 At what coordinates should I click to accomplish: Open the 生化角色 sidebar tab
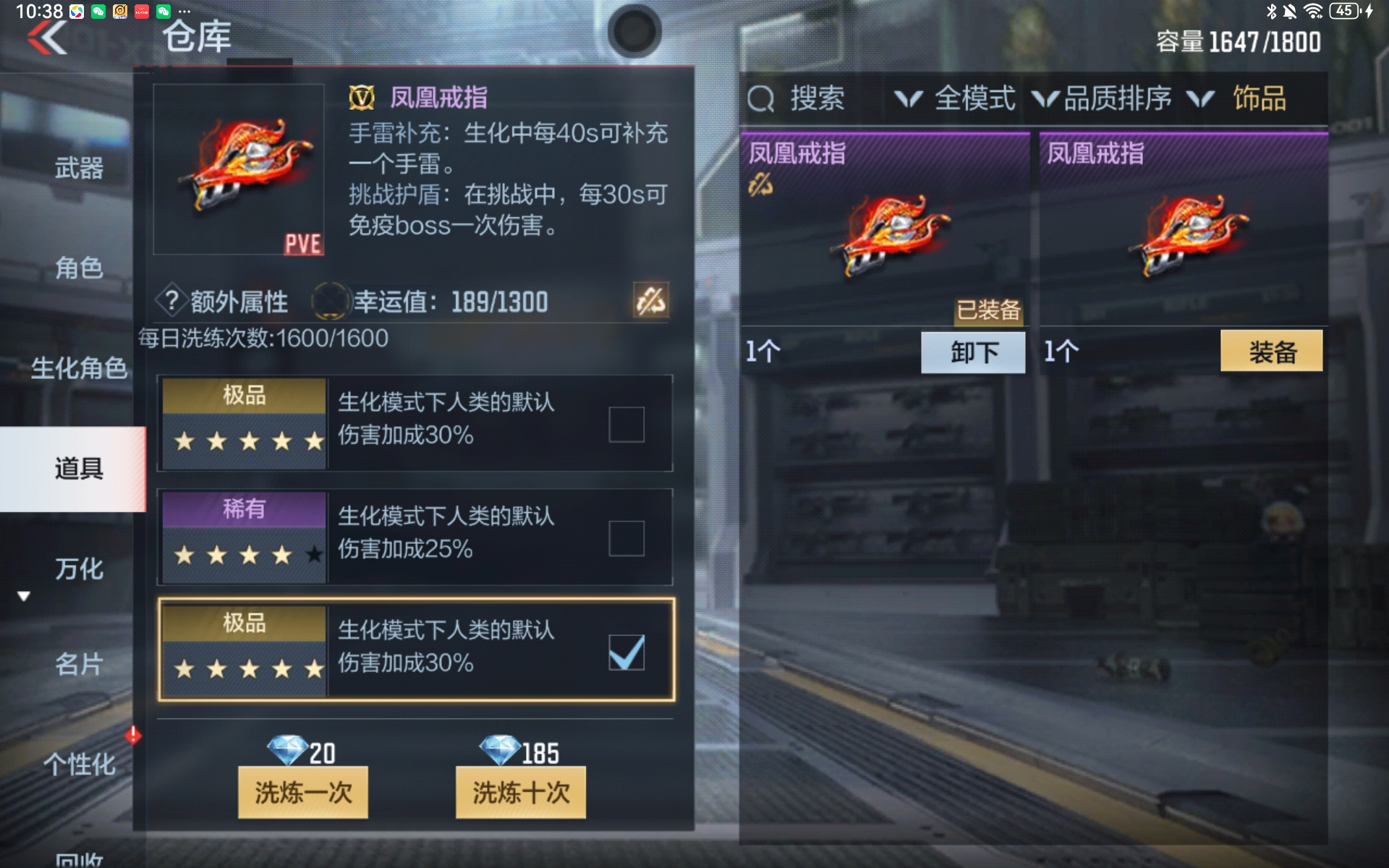point(79,368)
